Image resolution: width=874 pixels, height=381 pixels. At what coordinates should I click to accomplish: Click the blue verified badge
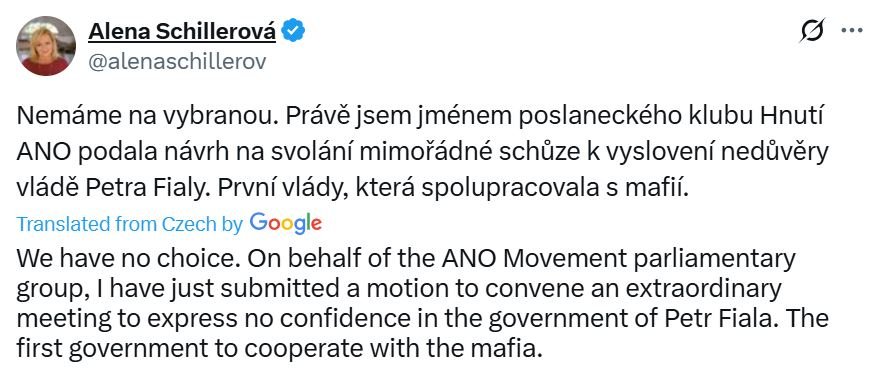pyautogui.click(x=293, y=31)
